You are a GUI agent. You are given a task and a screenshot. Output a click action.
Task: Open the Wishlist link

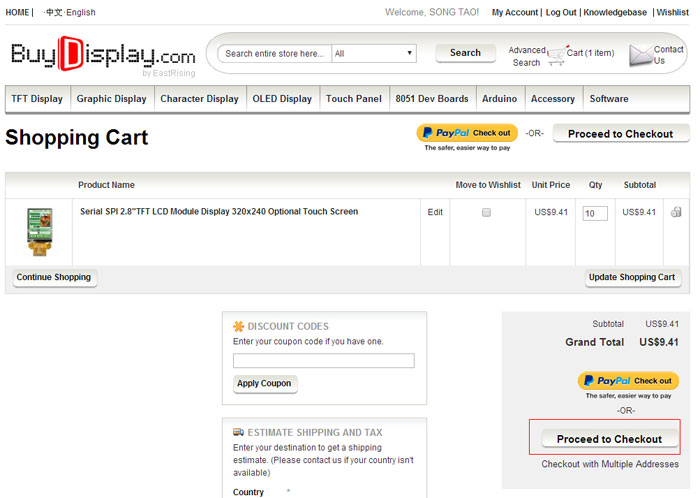click(672, 12)
